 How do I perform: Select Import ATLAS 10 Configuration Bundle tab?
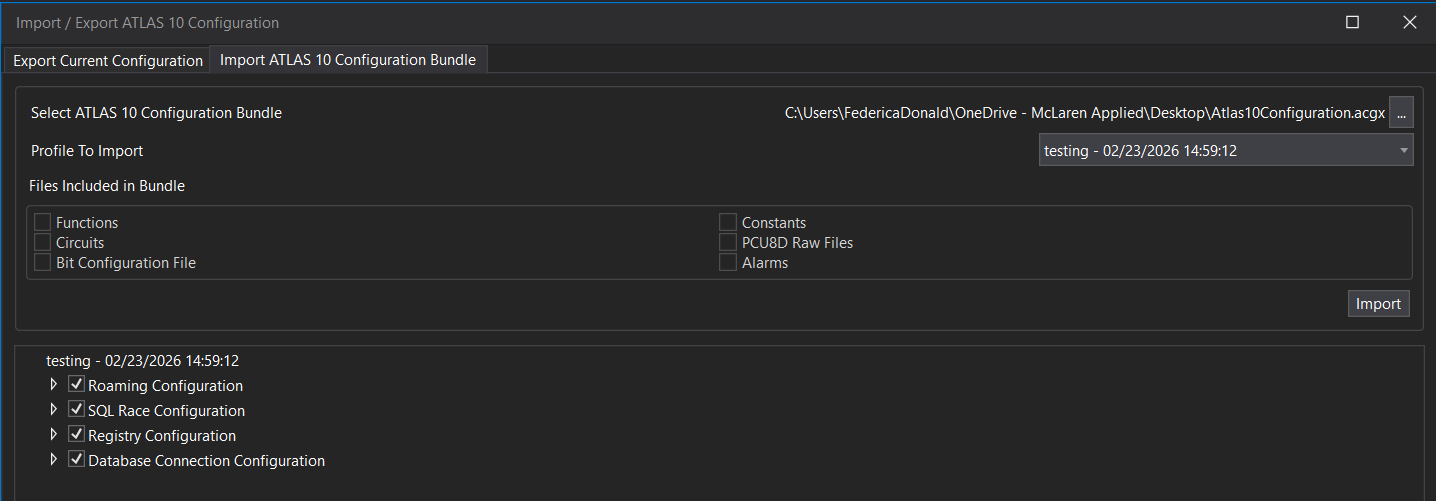tap(347, 60)
